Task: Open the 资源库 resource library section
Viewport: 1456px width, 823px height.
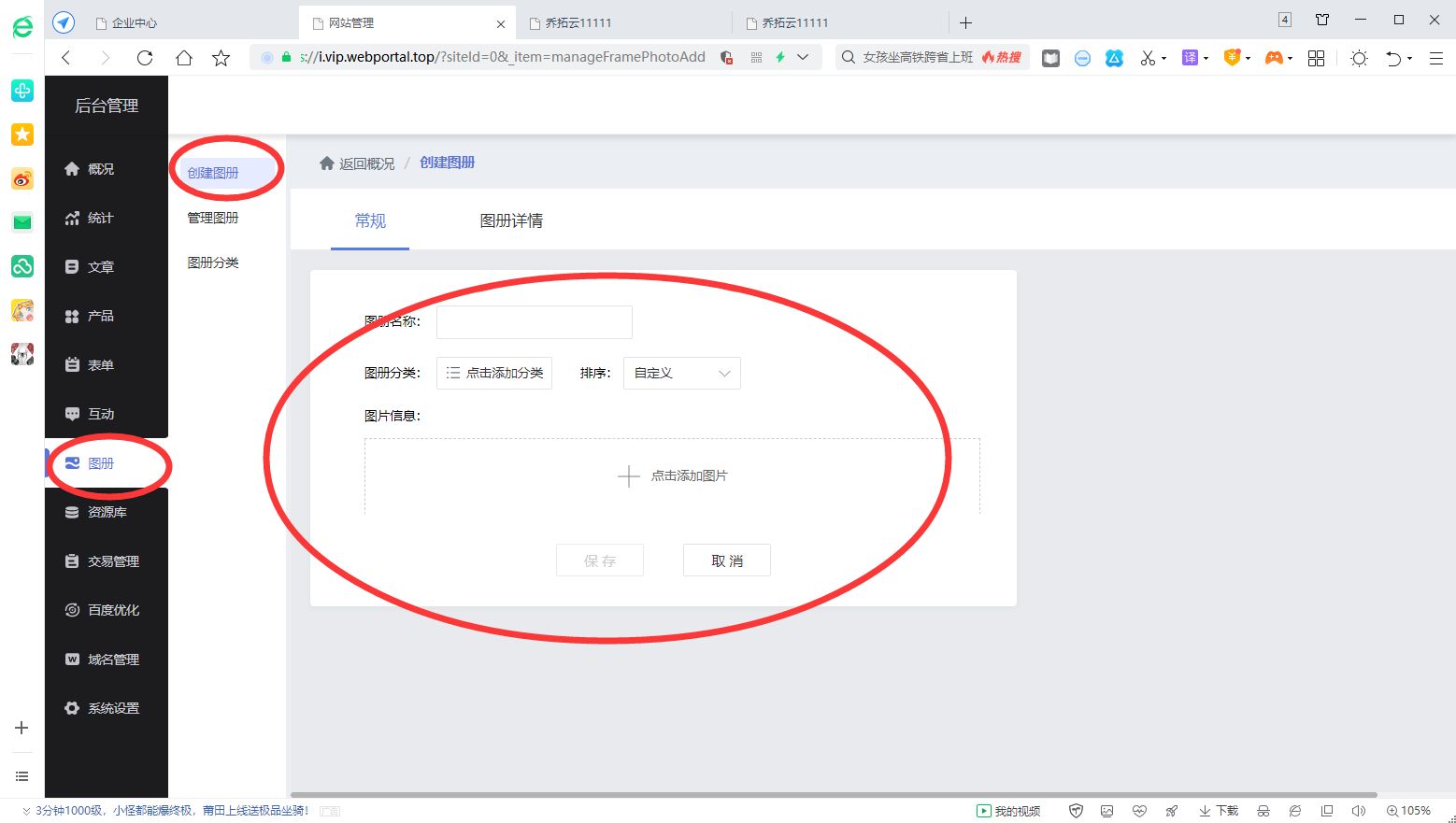Action: click(105, 512)
